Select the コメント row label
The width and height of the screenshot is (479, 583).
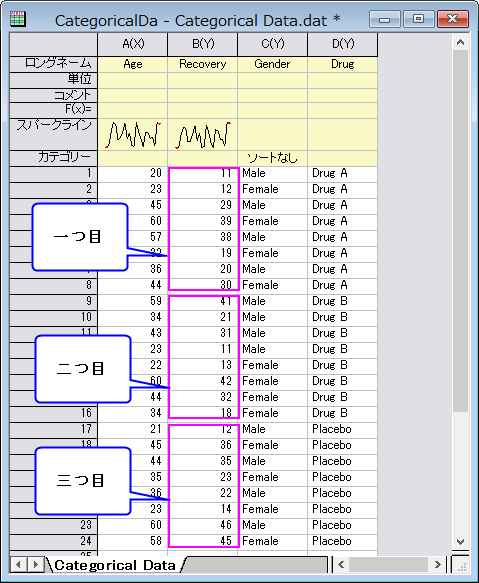pyautogui.click(x=54, y=96)
